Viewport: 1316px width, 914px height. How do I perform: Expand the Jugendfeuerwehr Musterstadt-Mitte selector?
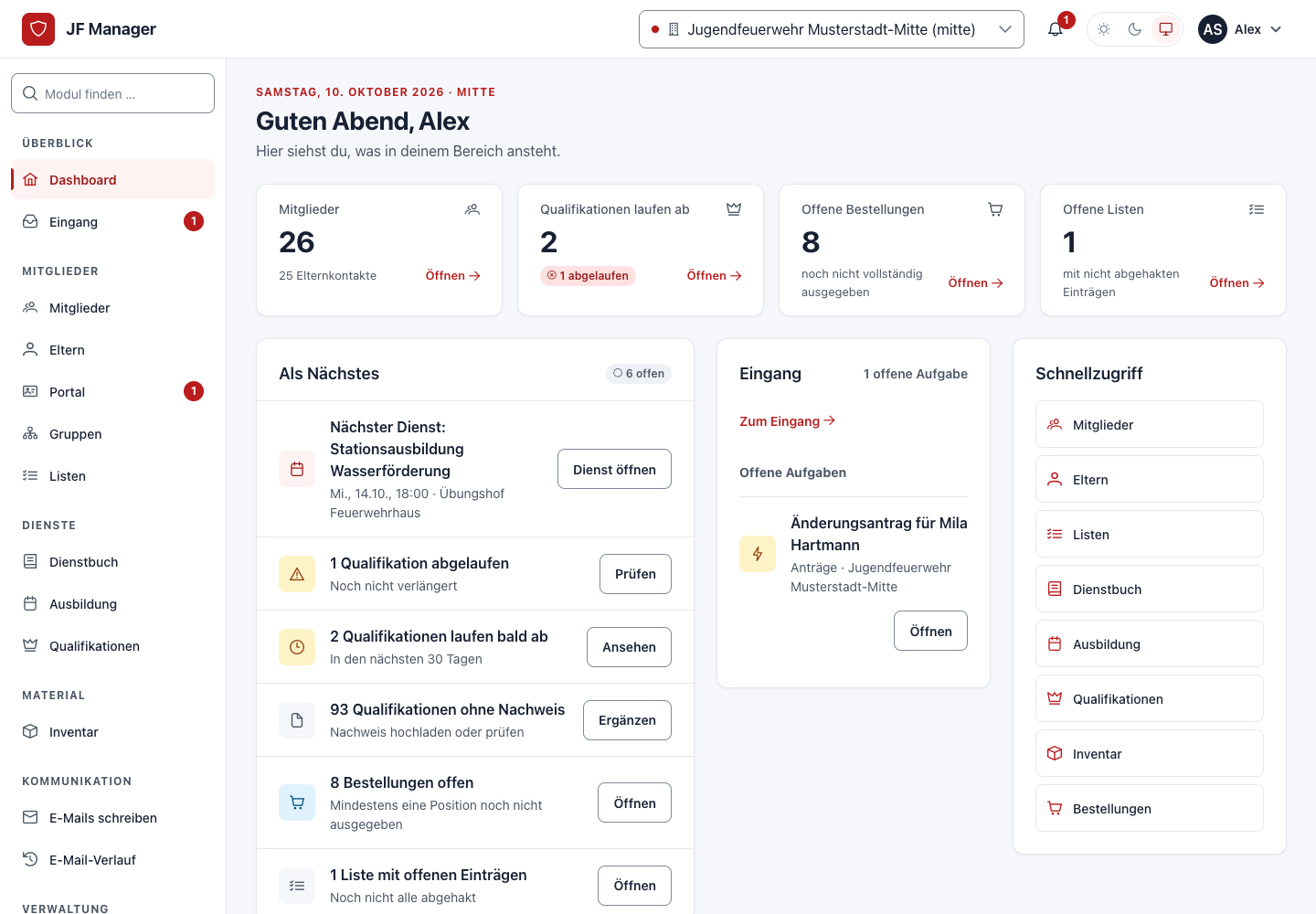coord(832,29)
